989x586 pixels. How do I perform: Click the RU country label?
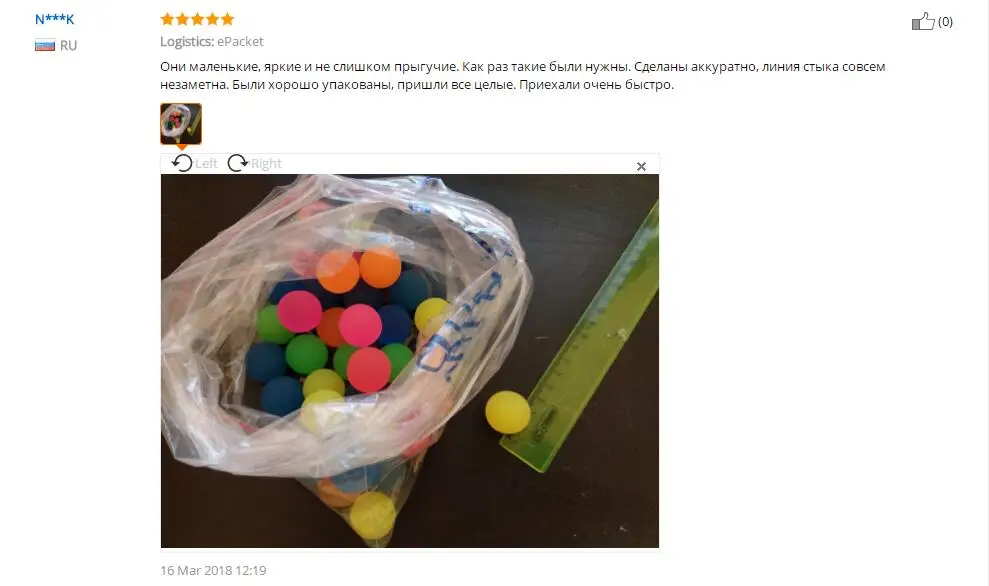click(x=68, y=45)
